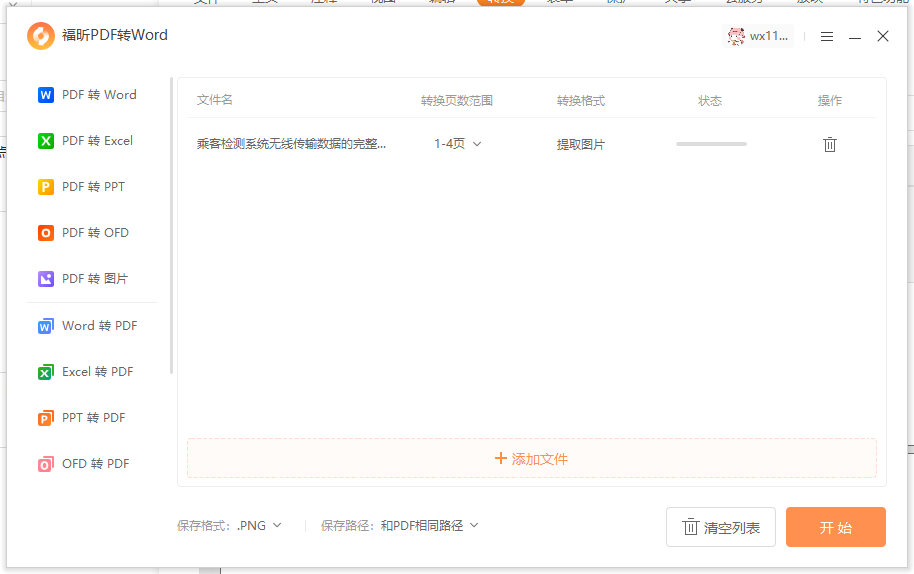Open the .PNG save format dropdown
Viewport: 914px width, 574px height.
point(260,525)
